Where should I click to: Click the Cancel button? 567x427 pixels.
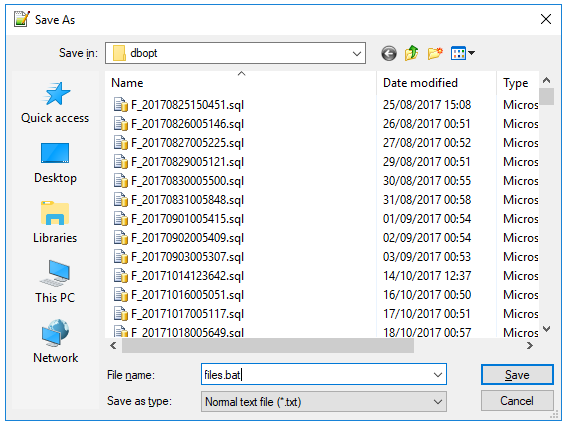517,401
